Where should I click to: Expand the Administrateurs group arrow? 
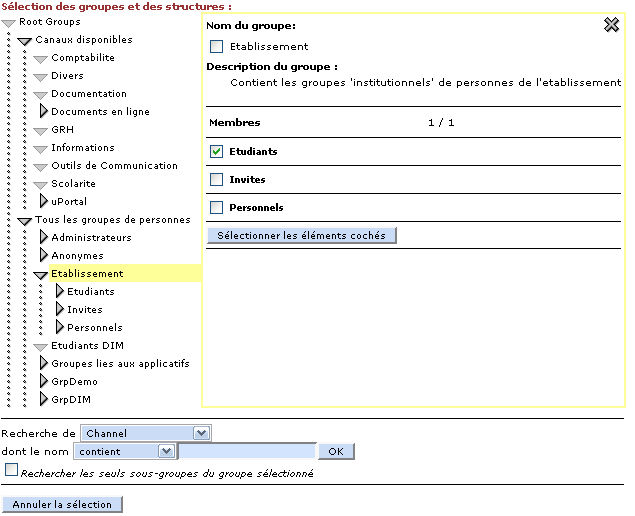(43, 238)
